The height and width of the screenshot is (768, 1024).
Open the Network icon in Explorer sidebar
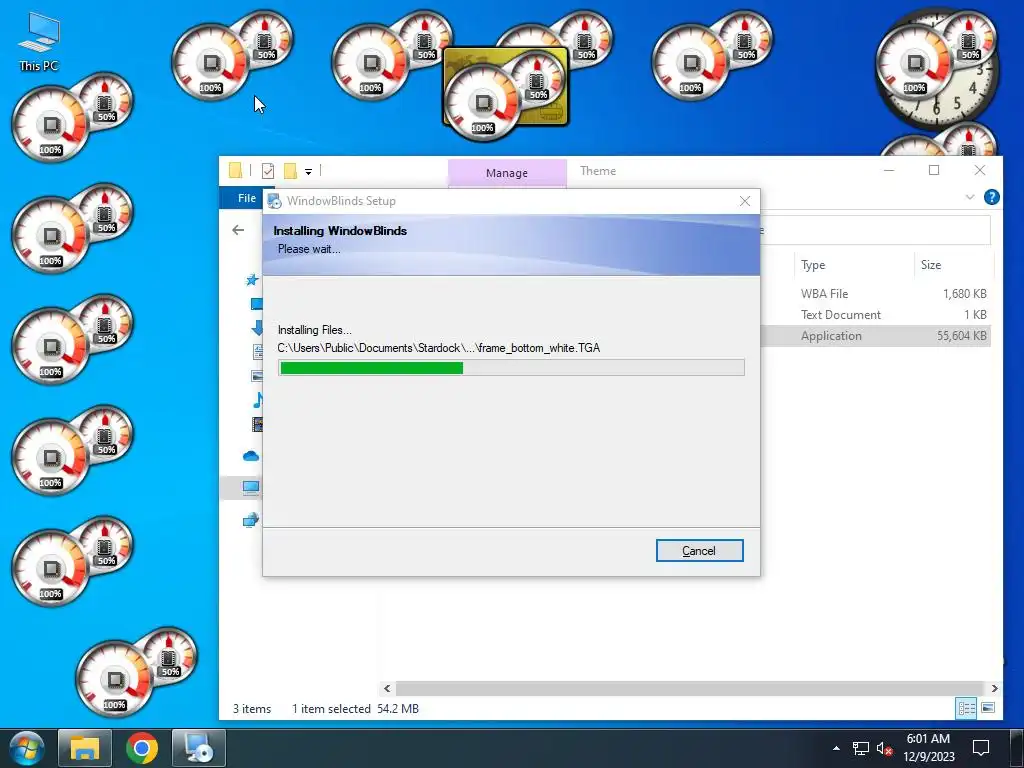pos(251,520)
